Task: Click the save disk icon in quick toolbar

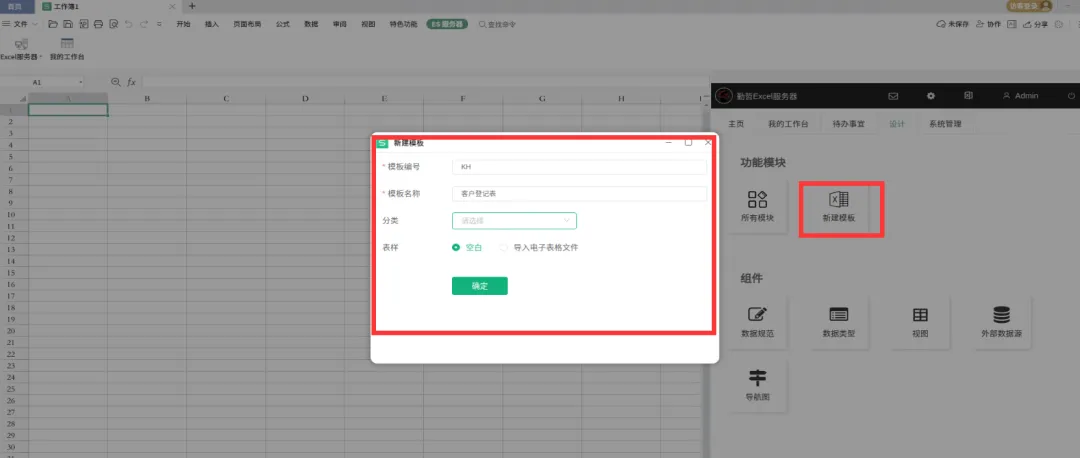Action: [68, 24]
